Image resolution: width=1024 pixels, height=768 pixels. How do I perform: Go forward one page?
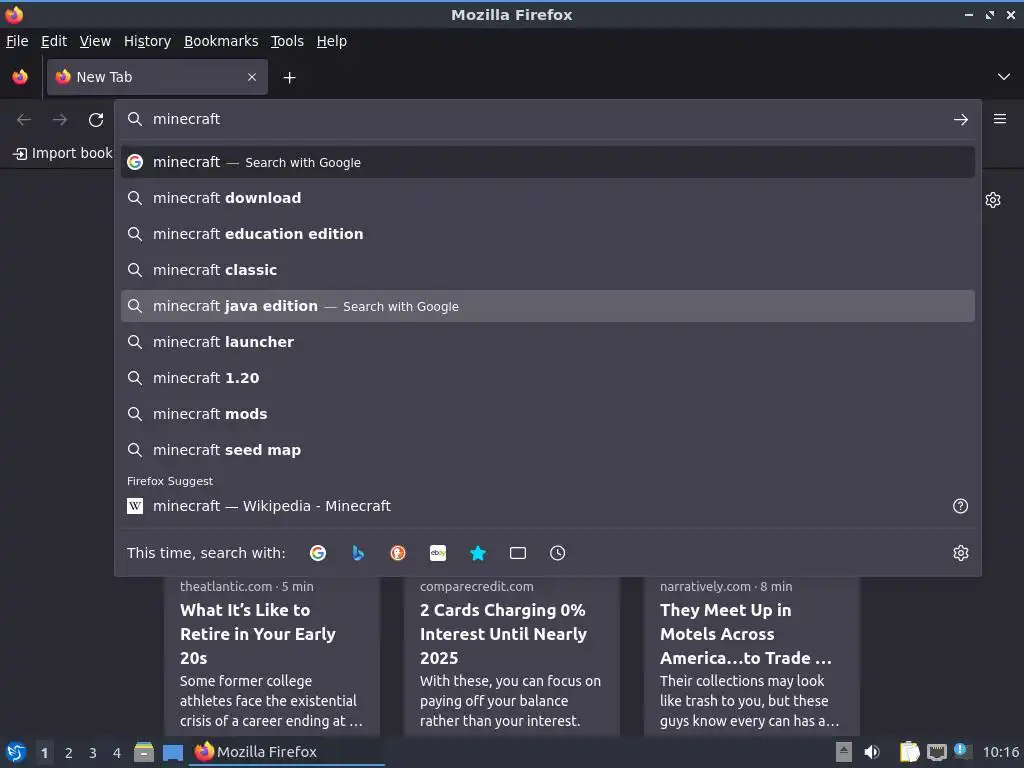60,120
